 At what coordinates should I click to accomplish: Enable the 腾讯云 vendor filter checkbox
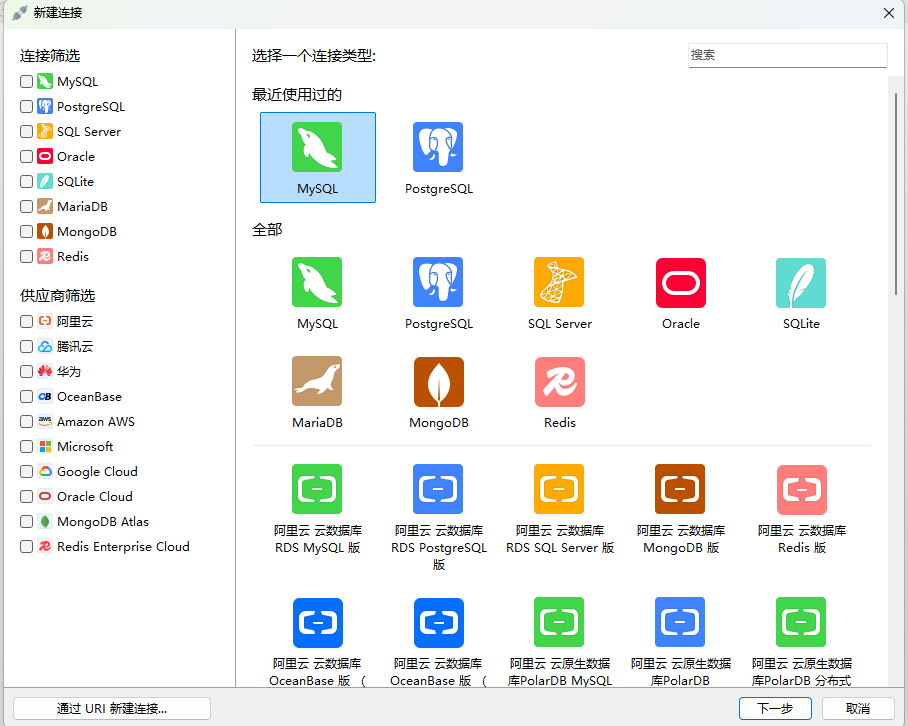tap(26, 346)
